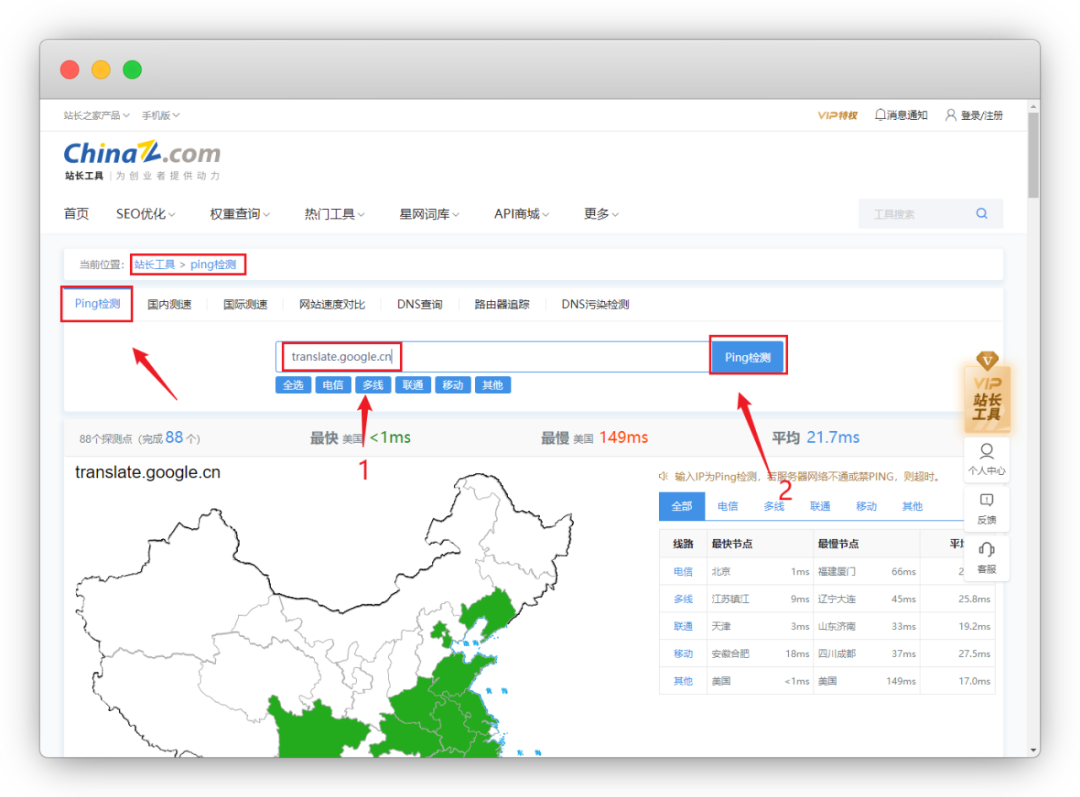Click the page vertical scrollbar thumb
This screenshot has height=797, width=1080.
[1033, 155]
